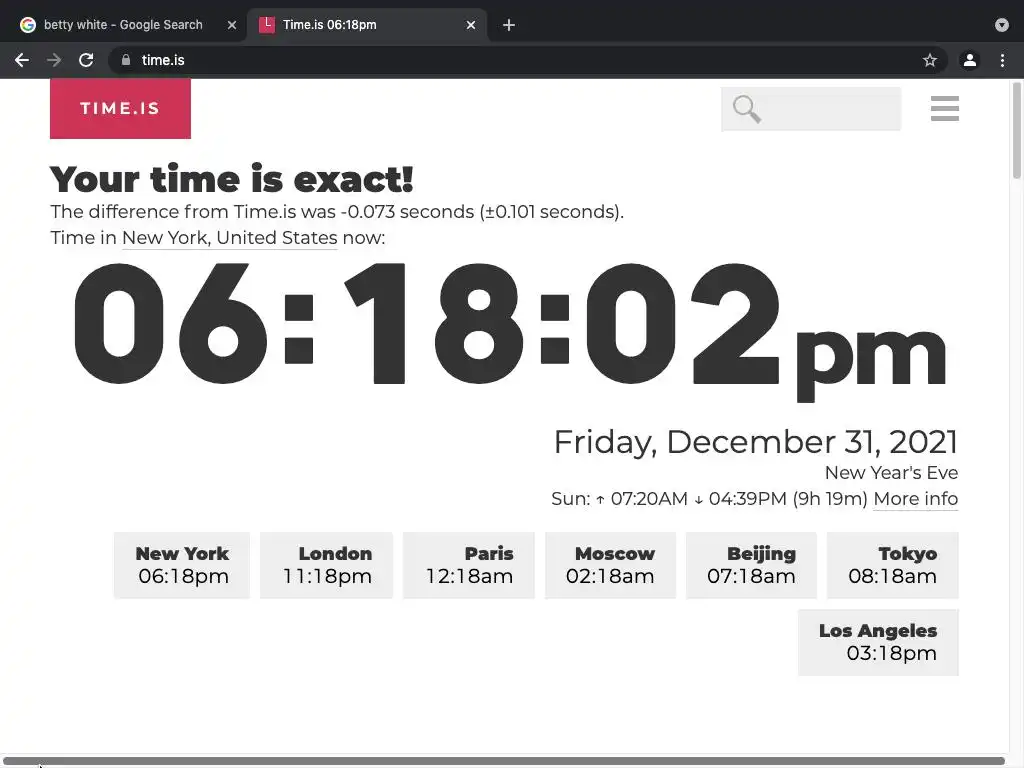Image resolution: width=1024 pixels, height=768 pixels.
Task: Click the horizontal scrollbar at bottom
Action: [504, 761]
